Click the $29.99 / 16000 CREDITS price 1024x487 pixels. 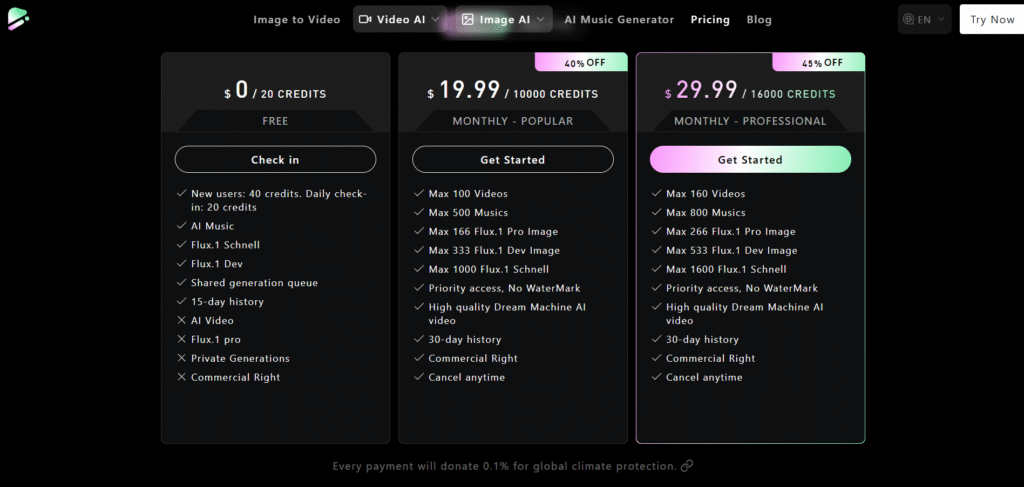click(750, 91)
